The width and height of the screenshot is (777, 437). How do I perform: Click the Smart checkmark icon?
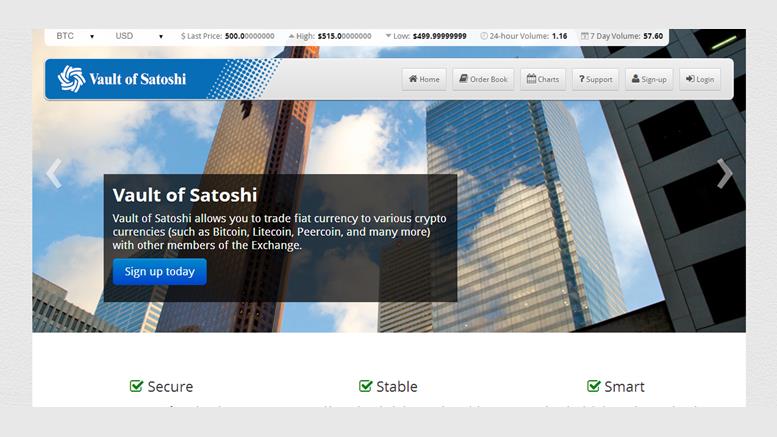(594, 386)
